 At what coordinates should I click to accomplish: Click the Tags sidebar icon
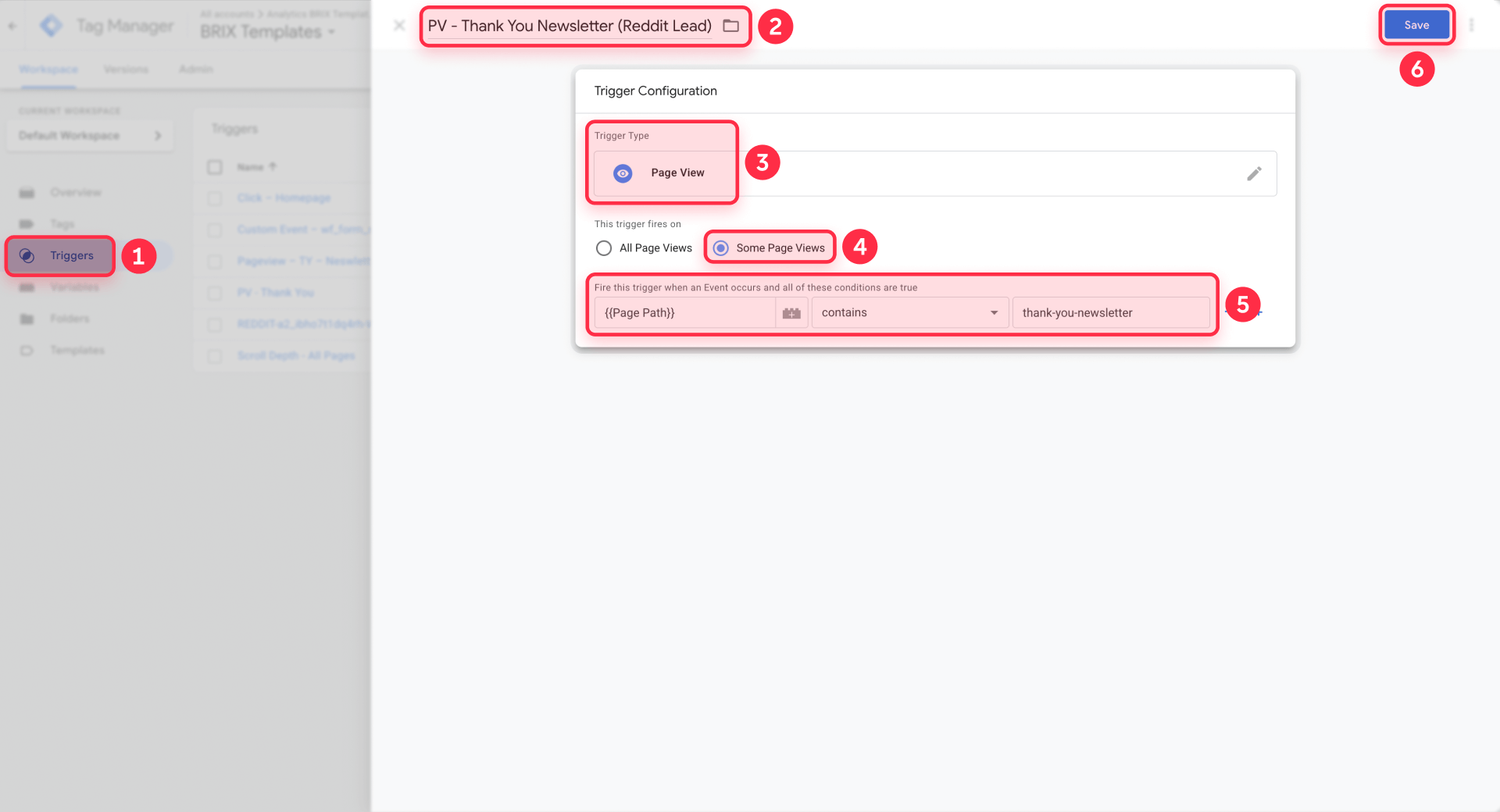[27, 224]
